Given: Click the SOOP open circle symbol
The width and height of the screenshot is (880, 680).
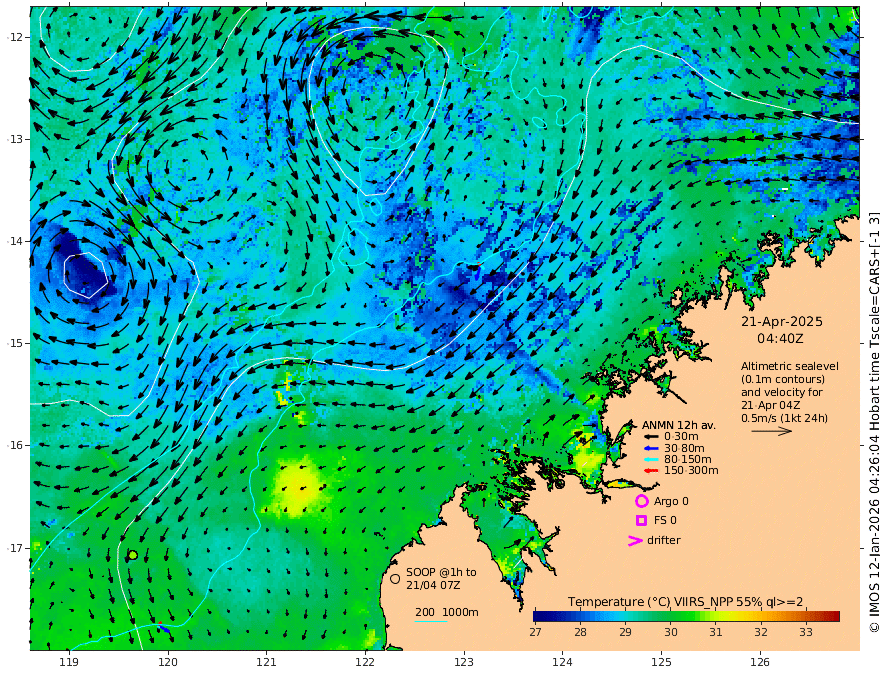Looking at the screenshot, I should (x=395, y=578).
